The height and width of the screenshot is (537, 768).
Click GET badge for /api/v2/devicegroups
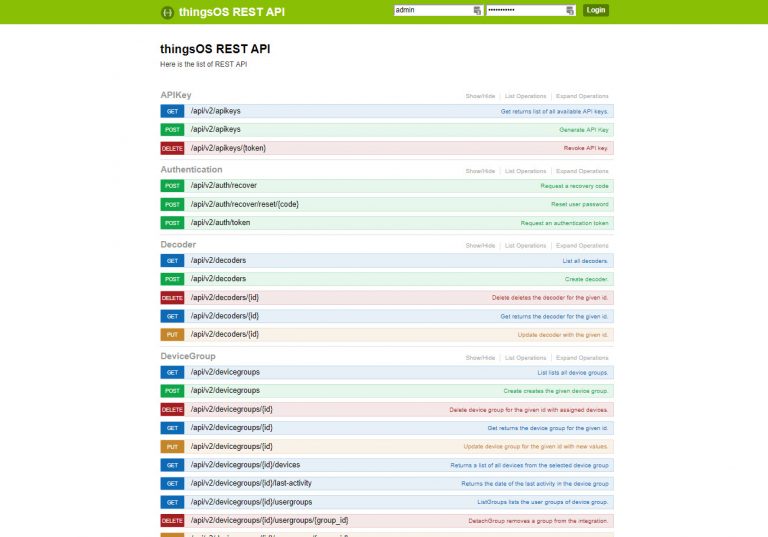pos(172,372)
